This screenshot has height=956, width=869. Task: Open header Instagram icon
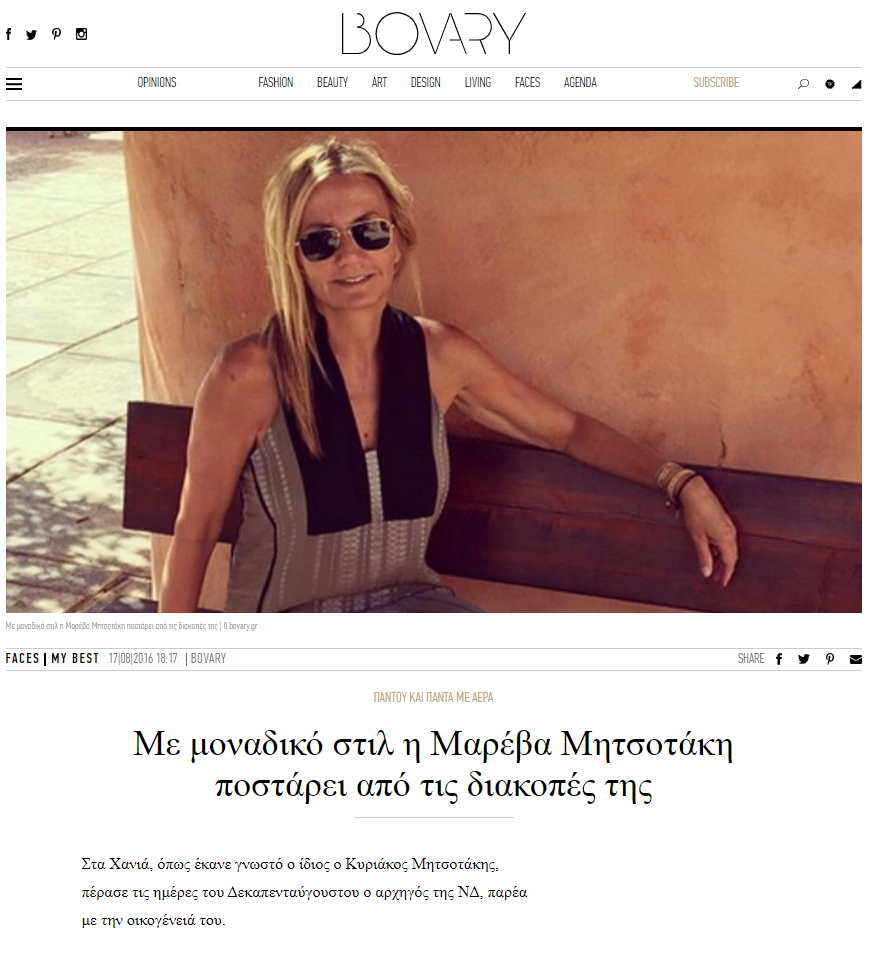coord(81,34)
